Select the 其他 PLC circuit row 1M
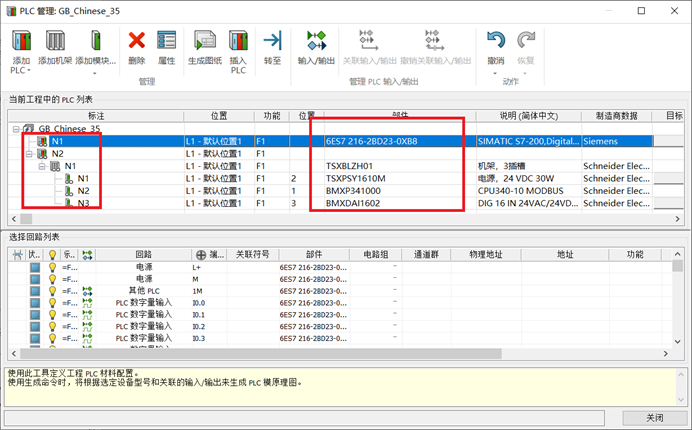The width and height of the screenshot is (692, 430). pos(340,291)
